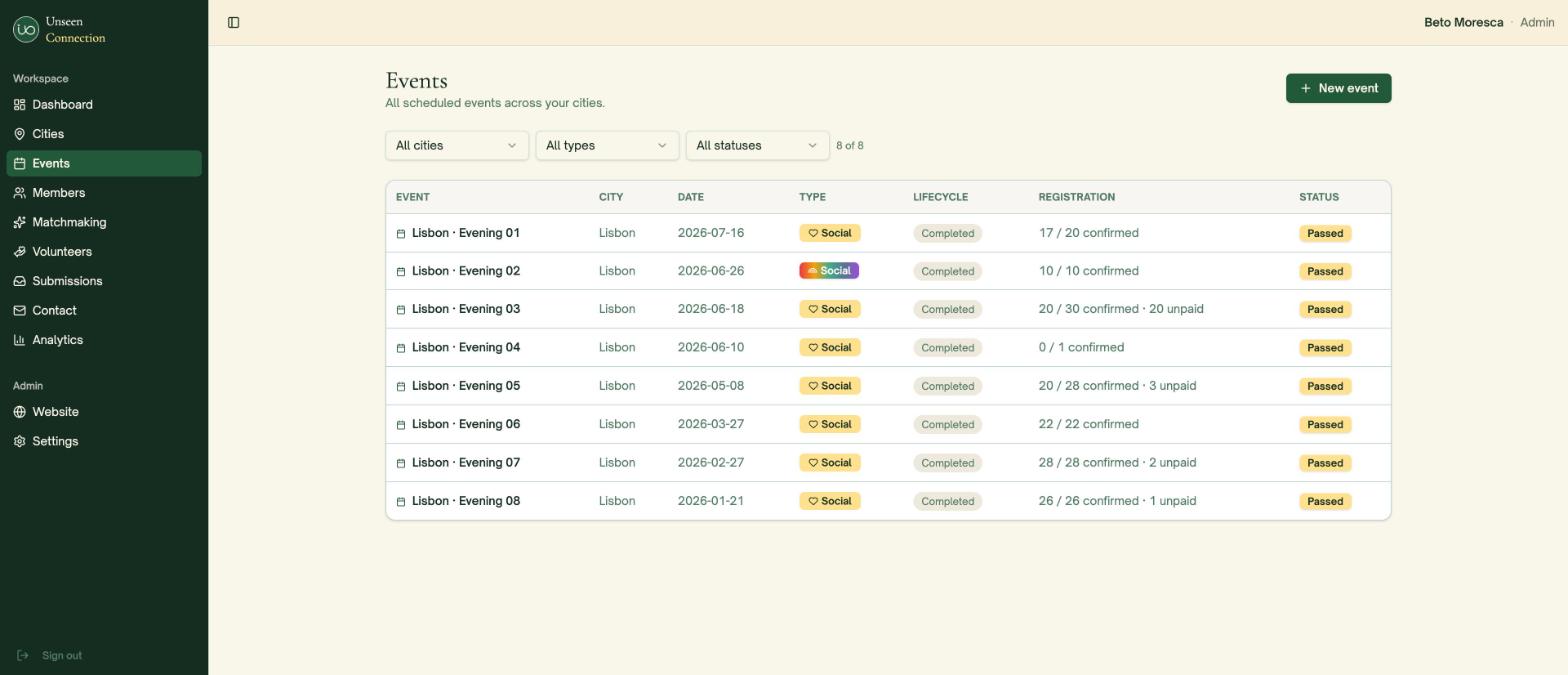Click calendar icon beside Lisbon · Evening 07
This screenshot has width=1568, height=675.
(401, 463)
